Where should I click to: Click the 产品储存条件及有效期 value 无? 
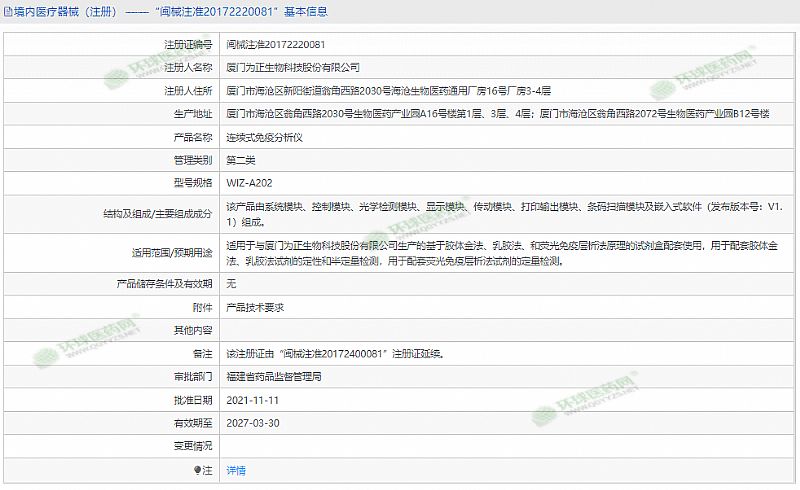(x=232, y=284)
